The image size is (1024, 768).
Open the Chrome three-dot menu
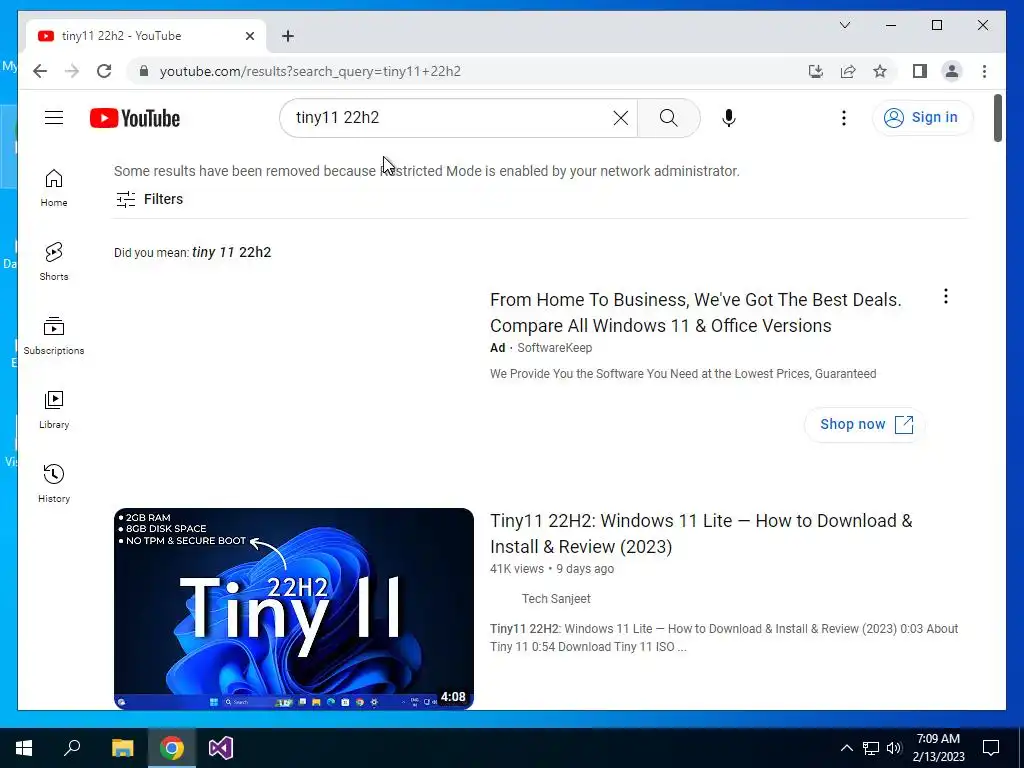pos(984,71)
